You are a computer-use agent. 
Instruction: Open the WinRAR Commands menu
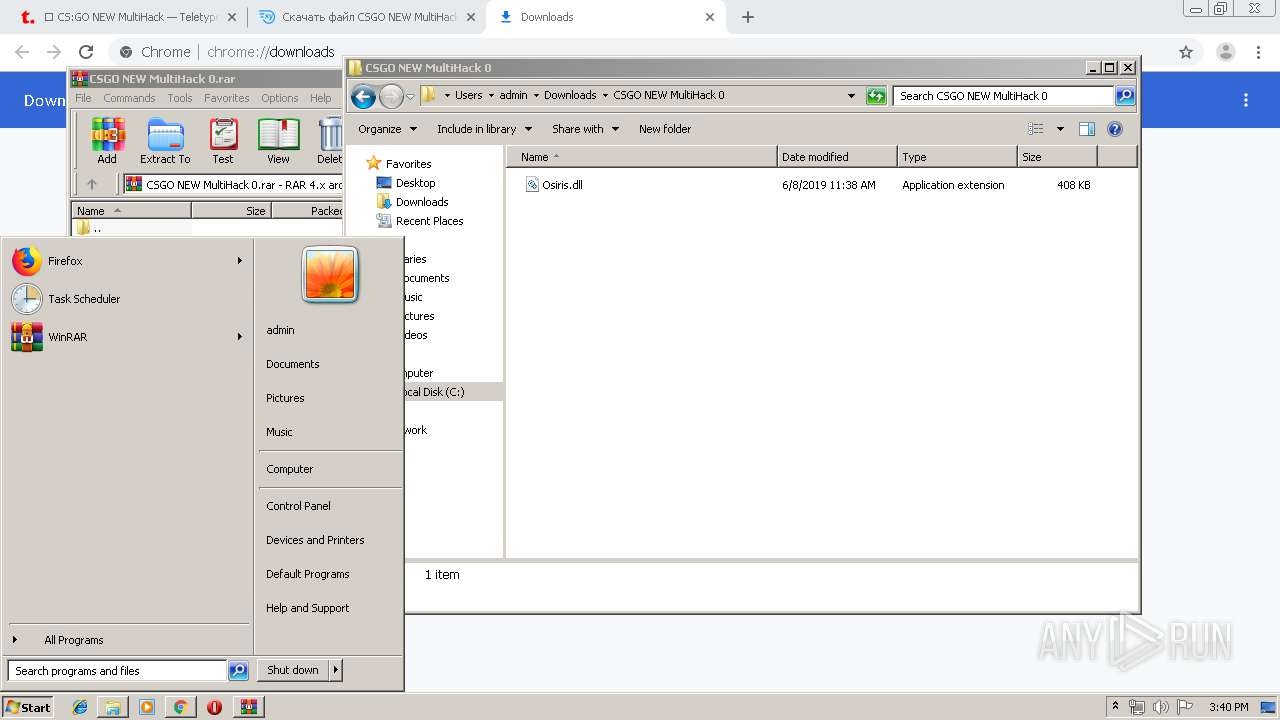129,98
